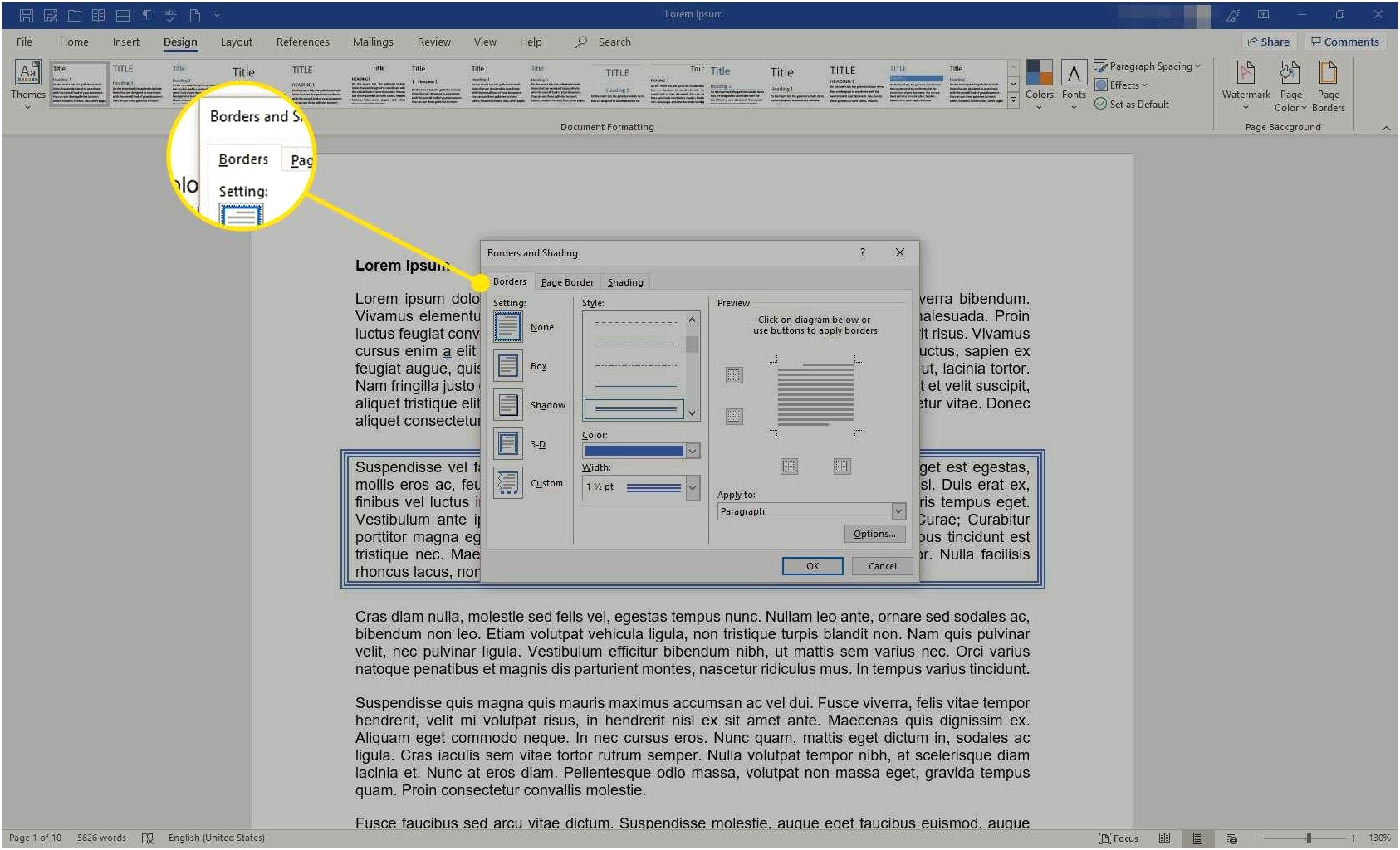Select the dashed line border style at top
This screenshot has height=850, width=1400.
click(635, 322)
